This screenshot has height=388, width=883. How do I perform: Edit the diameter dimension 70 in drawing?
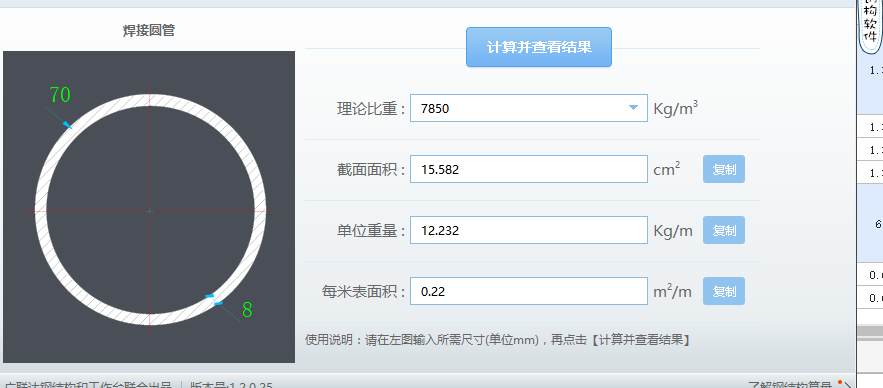[60, 95]
